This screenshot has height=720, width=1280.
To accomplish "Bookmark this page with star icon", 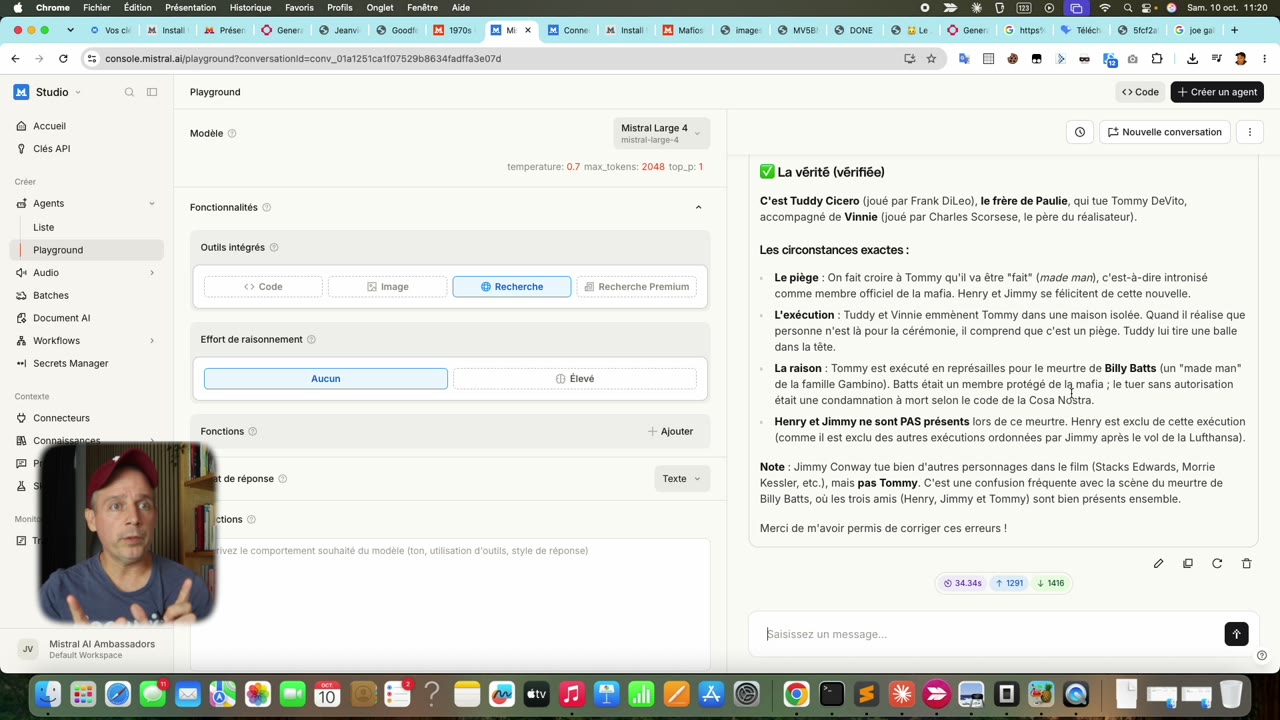I will click(x=931, y=58).
